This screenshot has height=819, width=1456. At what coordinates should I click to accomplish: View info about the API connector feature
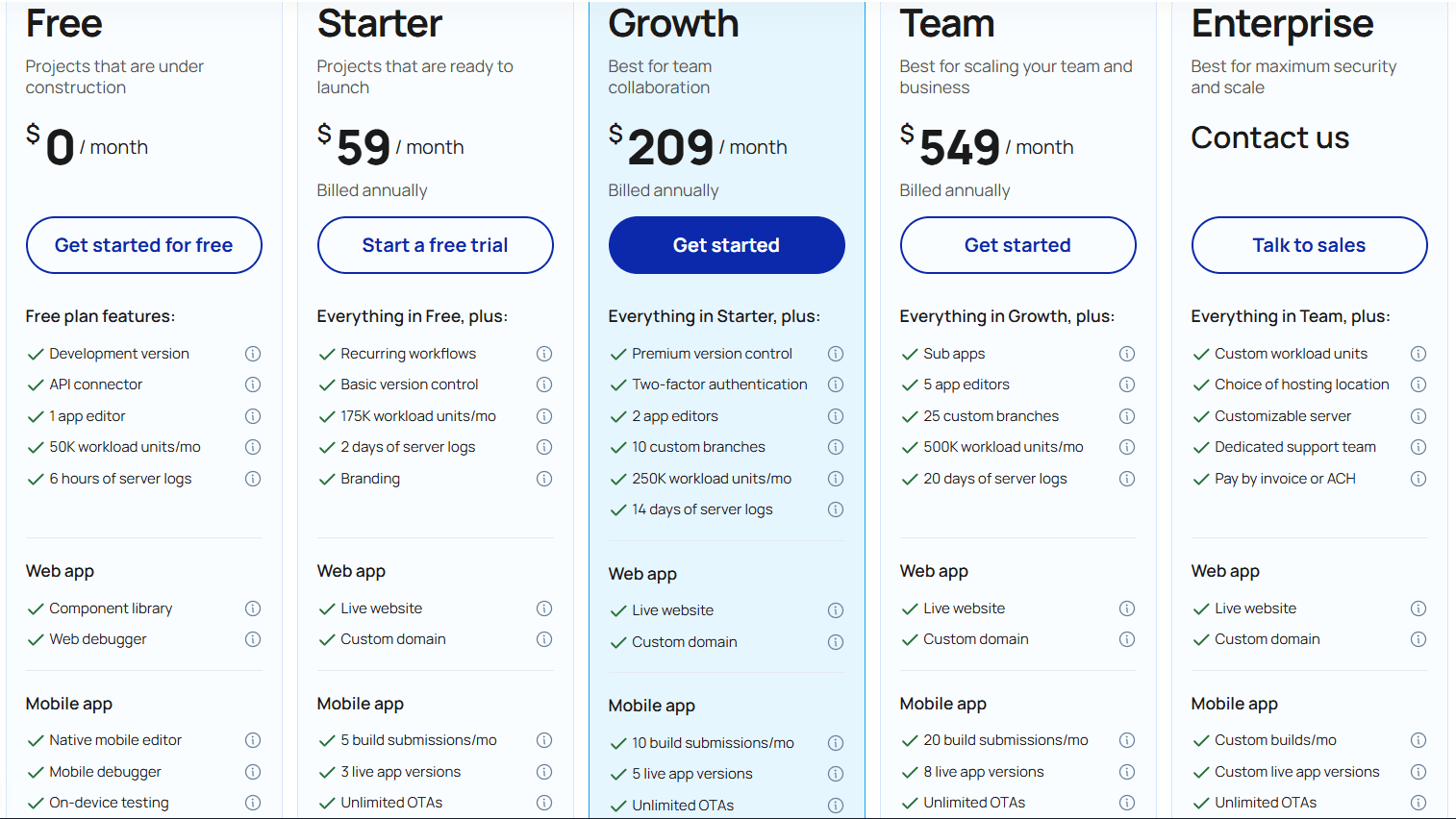253,385
